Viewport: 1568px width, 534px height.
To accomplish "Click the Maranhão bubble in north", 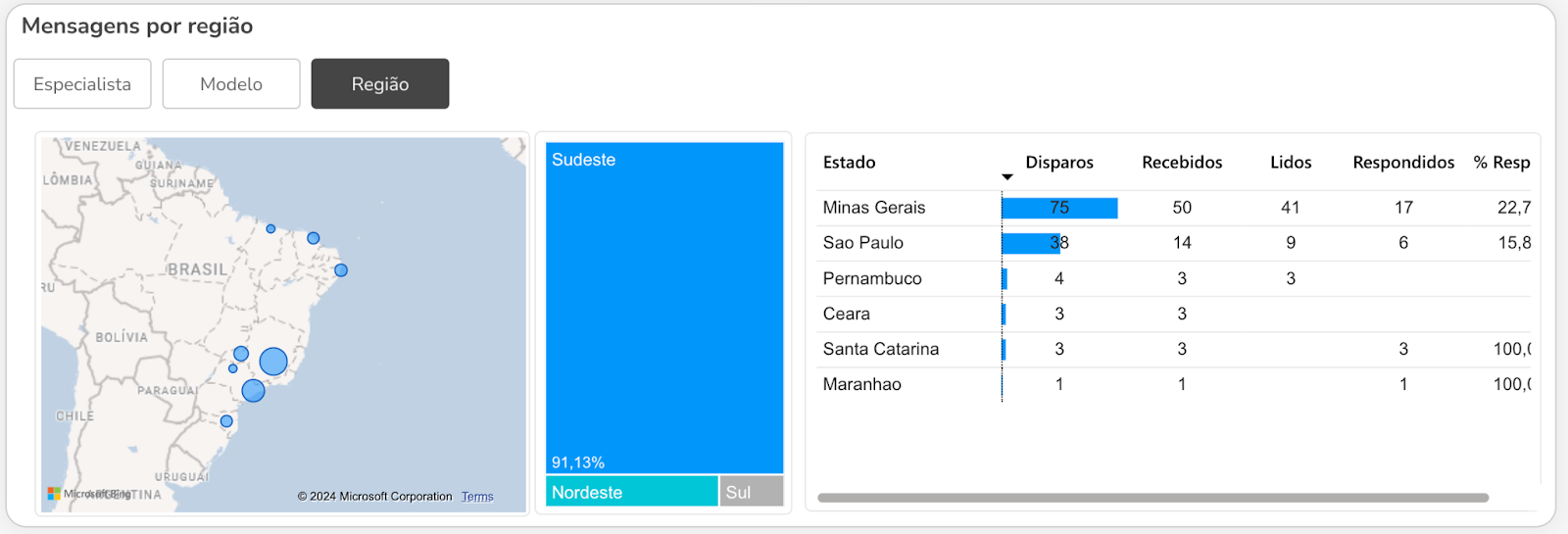I will 270,228.
